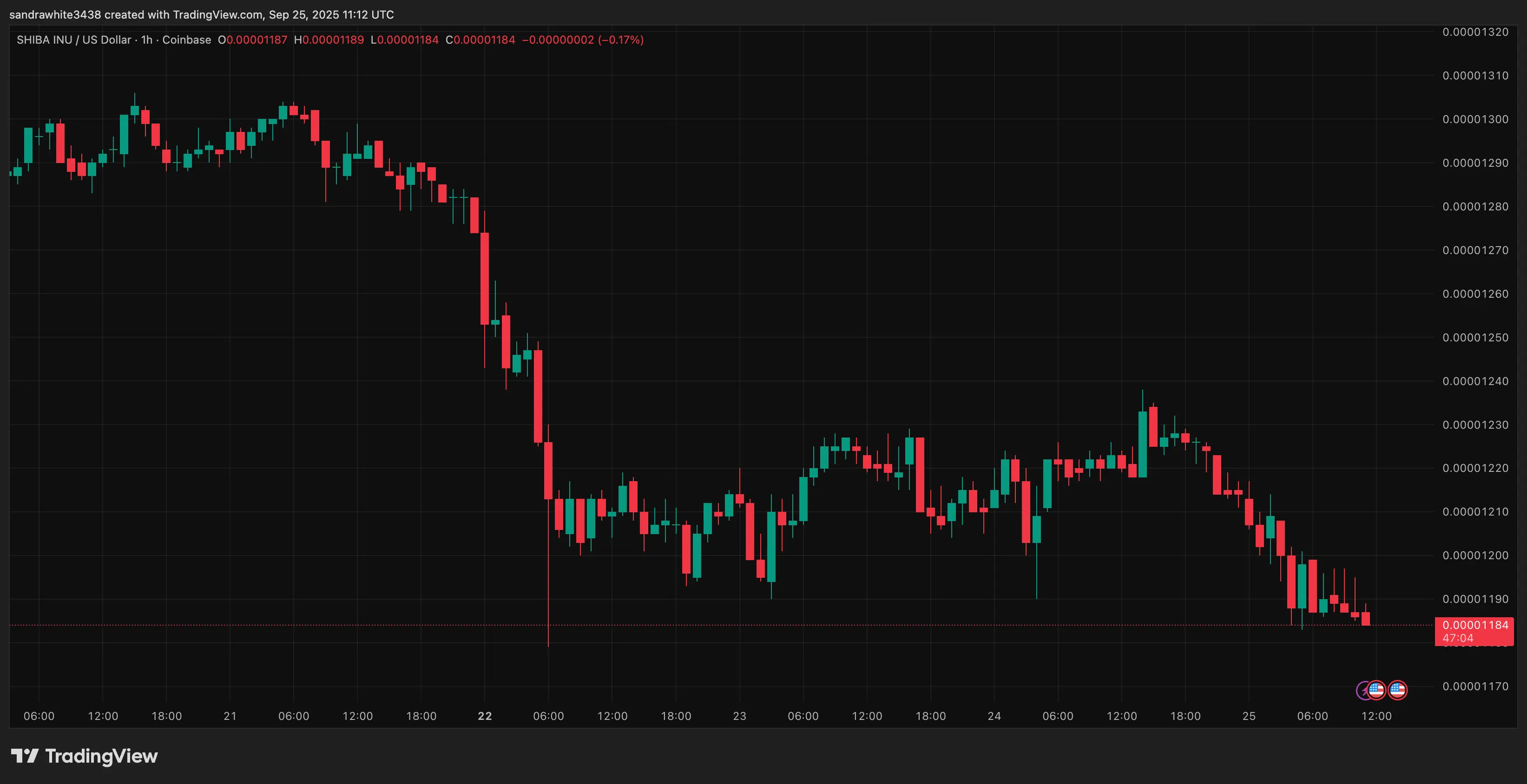Click the 0.00001250 price scale label
Viewport: 1527px width, 784px height.
pyautogui.click(x=1475, y=338)
